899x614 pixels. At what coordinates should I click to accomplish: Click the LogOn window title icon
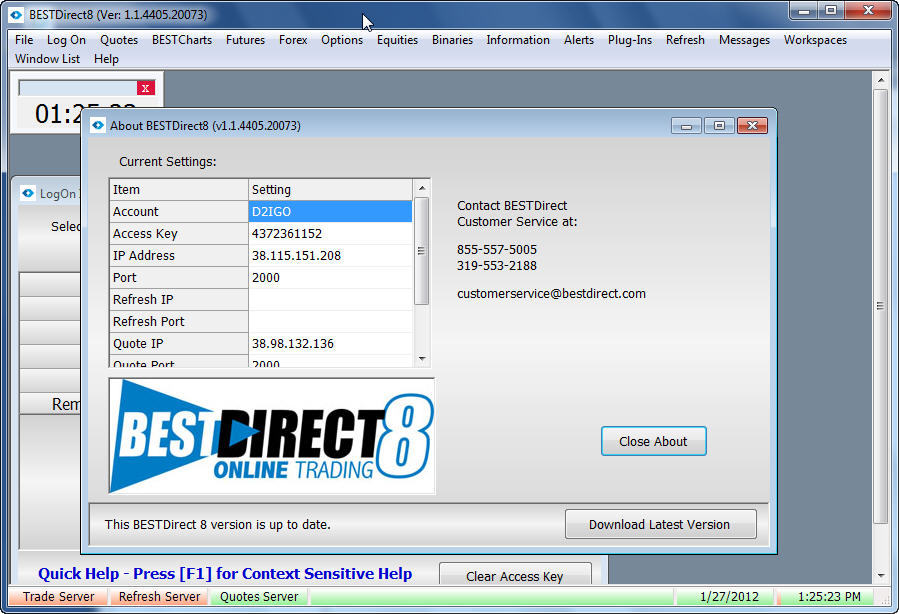tap(28, 193)
